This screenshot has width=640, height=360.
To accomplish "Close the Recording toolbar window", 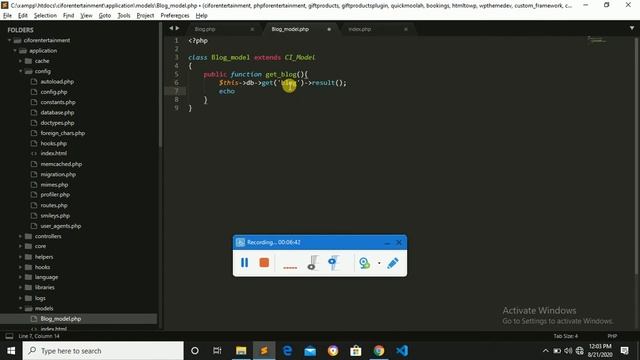I will pos(399,242).
